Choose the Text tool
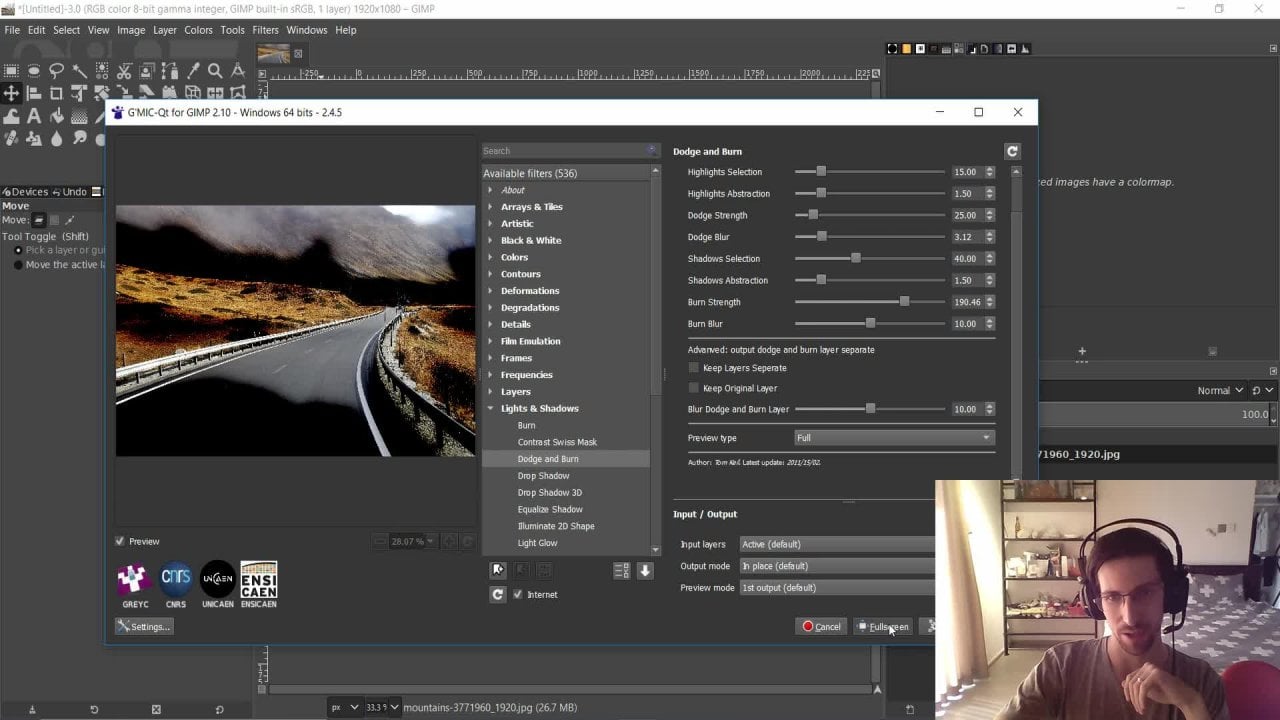The width and height of the screenshot is (1280, 720). click(34, 115)
